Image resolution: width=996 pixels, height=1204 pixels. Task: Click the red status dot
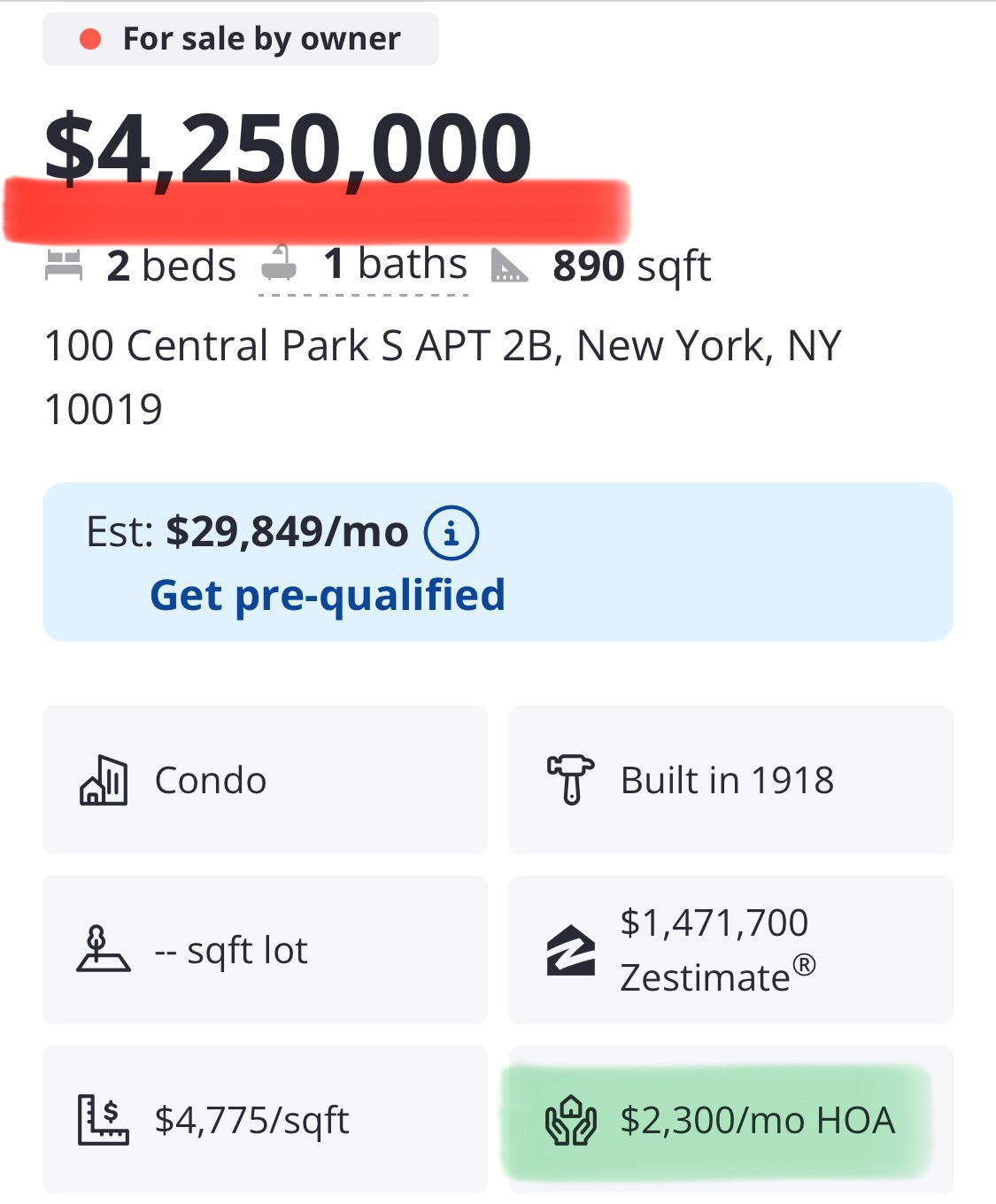[89, 39]
